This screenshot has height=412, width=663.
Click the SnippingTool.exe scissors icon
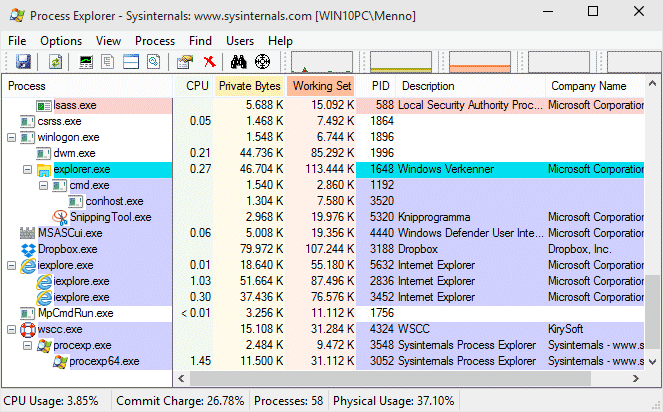point(60,217)
